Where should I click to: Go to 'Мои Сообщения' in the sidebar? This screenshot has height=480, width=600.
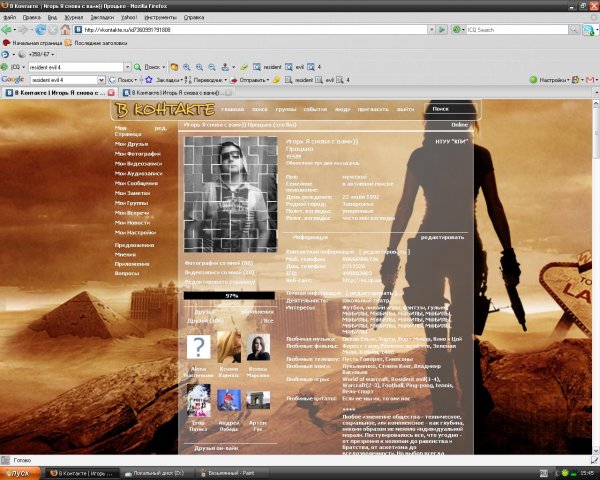(x=136, y=183)
